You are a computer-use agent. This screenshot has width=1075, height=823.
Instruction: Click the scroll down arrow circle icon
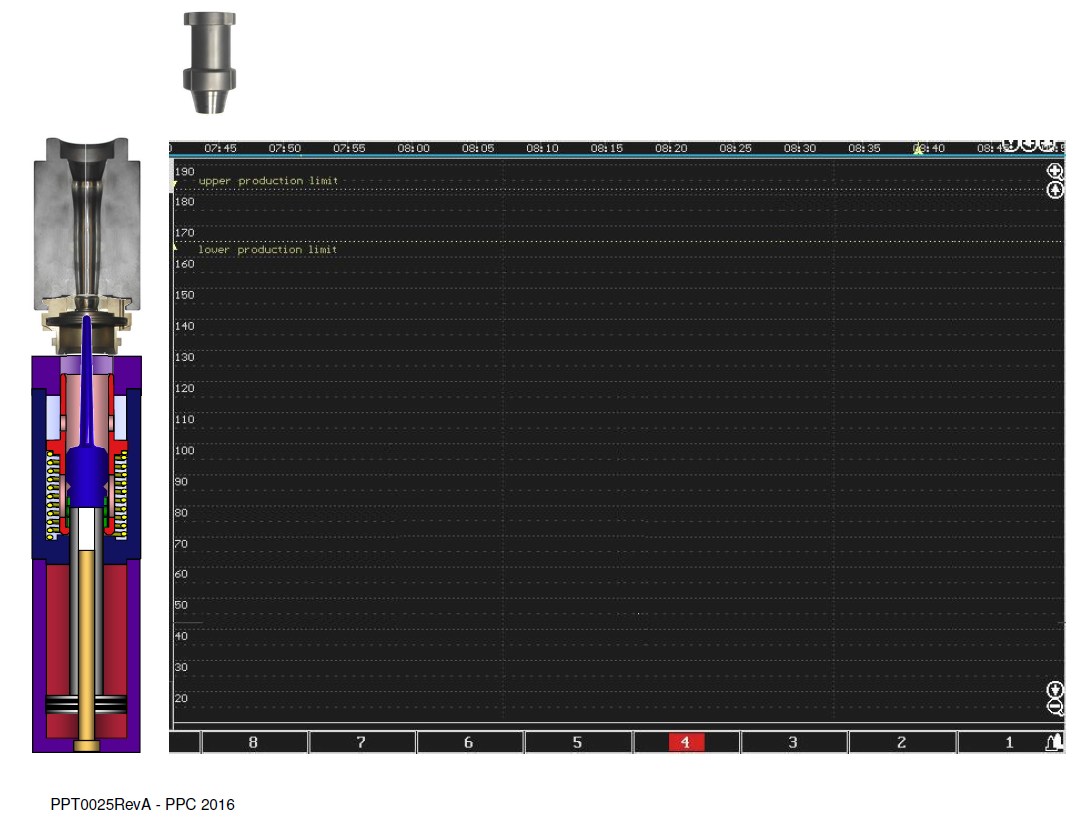coord(1055,689)
